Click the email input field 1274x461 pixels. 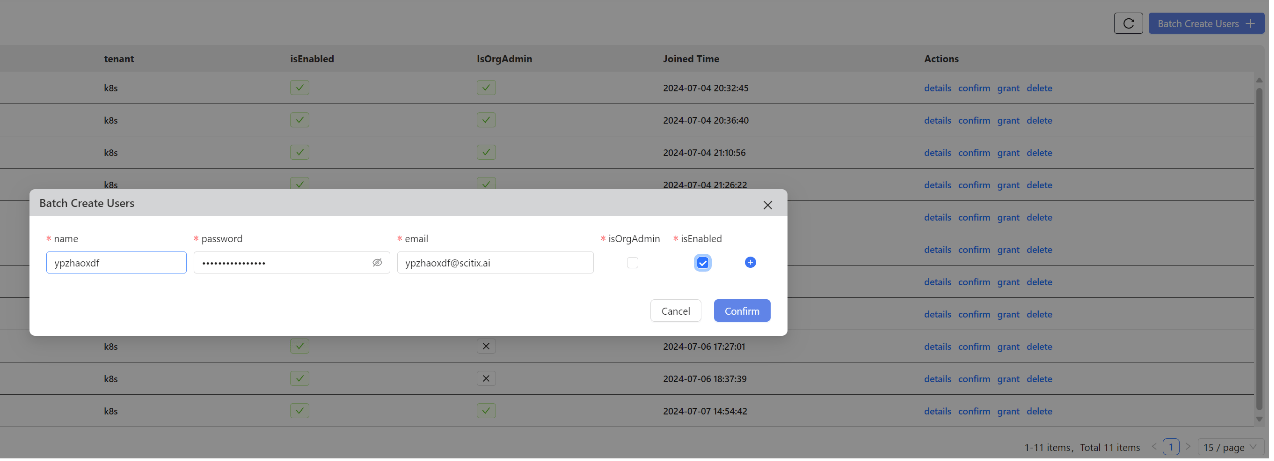495,262
